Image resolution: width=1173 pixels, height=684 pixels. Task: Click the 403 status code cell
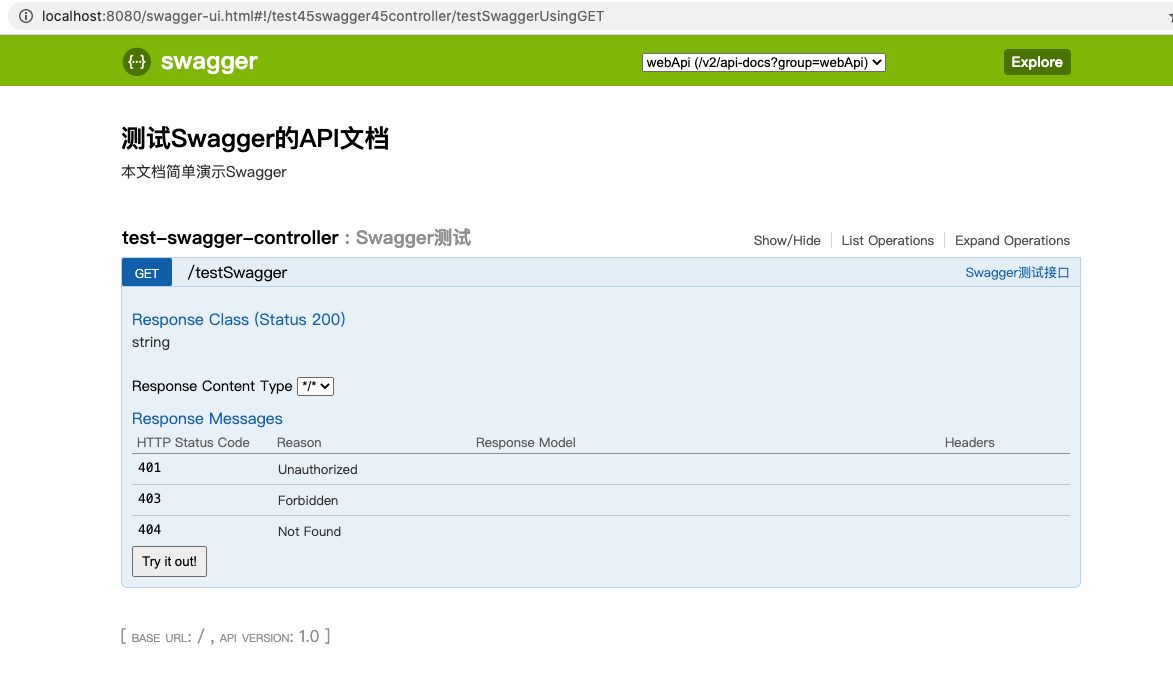150,498
